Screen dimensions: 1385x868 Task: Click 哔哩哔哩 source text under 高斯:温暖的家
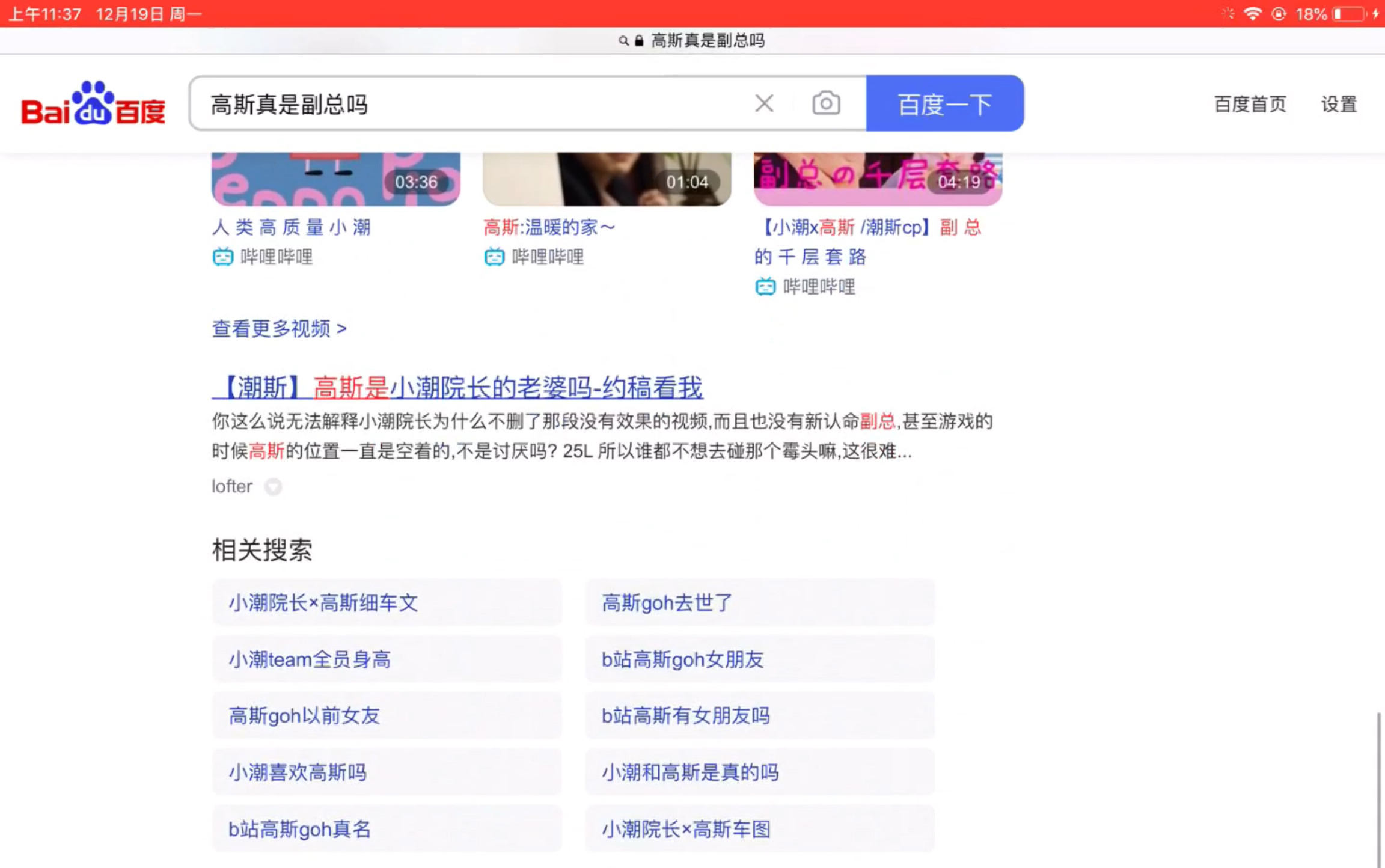coord(548,257)
